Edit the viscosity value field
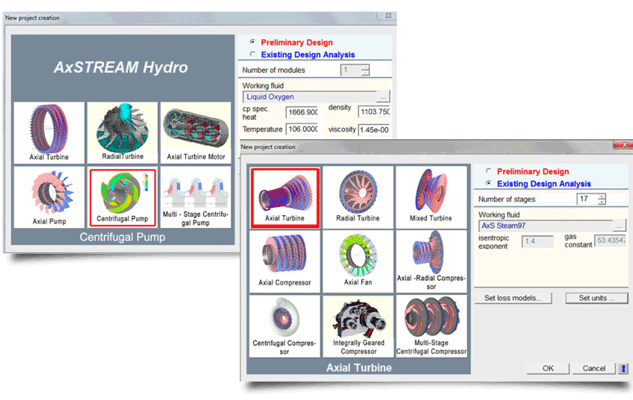The width and height of the screenshot is (633, 400). pyautogui.click(x=374, y=130)
